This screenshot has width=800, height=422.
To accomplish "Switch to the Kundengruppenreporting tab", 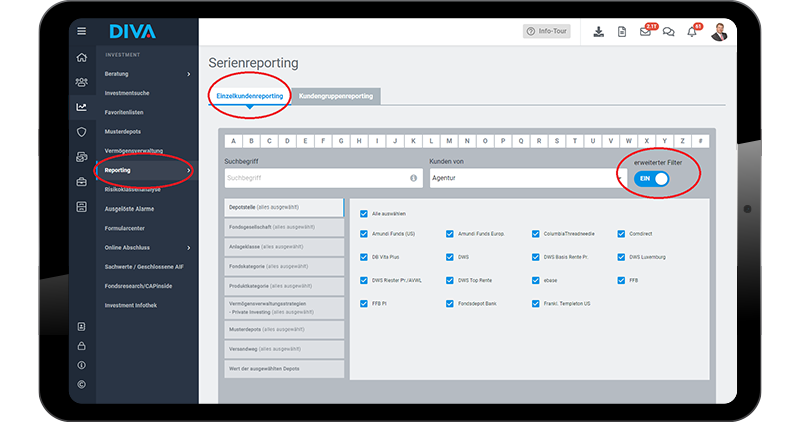I will coord(336,96).
